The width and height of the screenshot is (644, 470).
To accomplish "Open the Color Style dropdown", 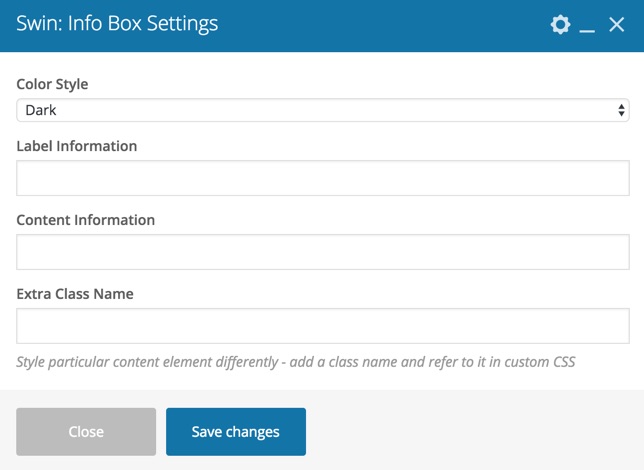I will click(323, 110).
